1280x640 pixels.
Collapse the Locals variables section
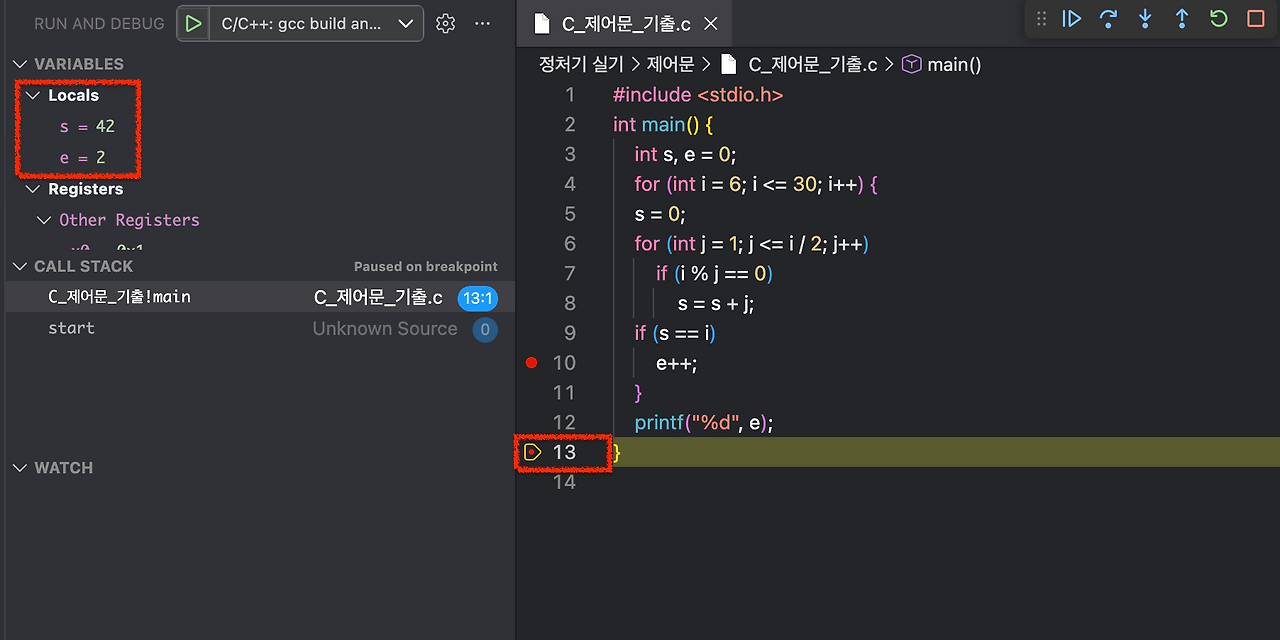[x=33, y=95]
